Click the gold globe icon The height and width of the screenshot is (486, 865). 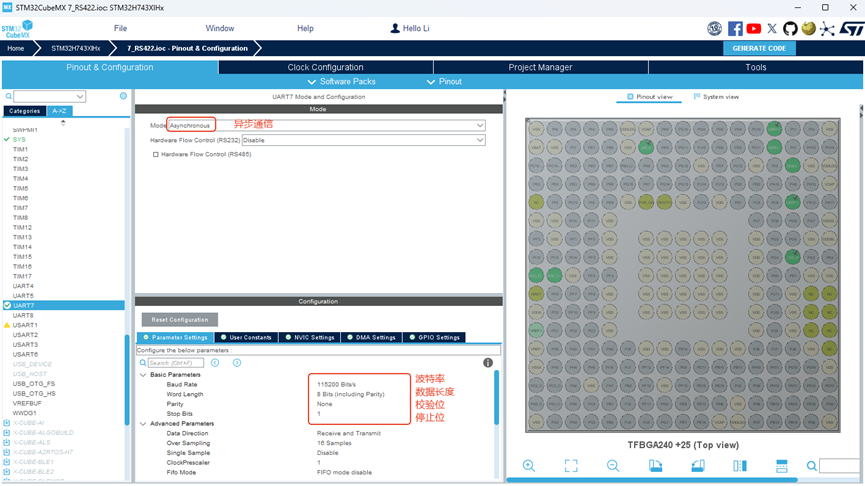point(809,28)
